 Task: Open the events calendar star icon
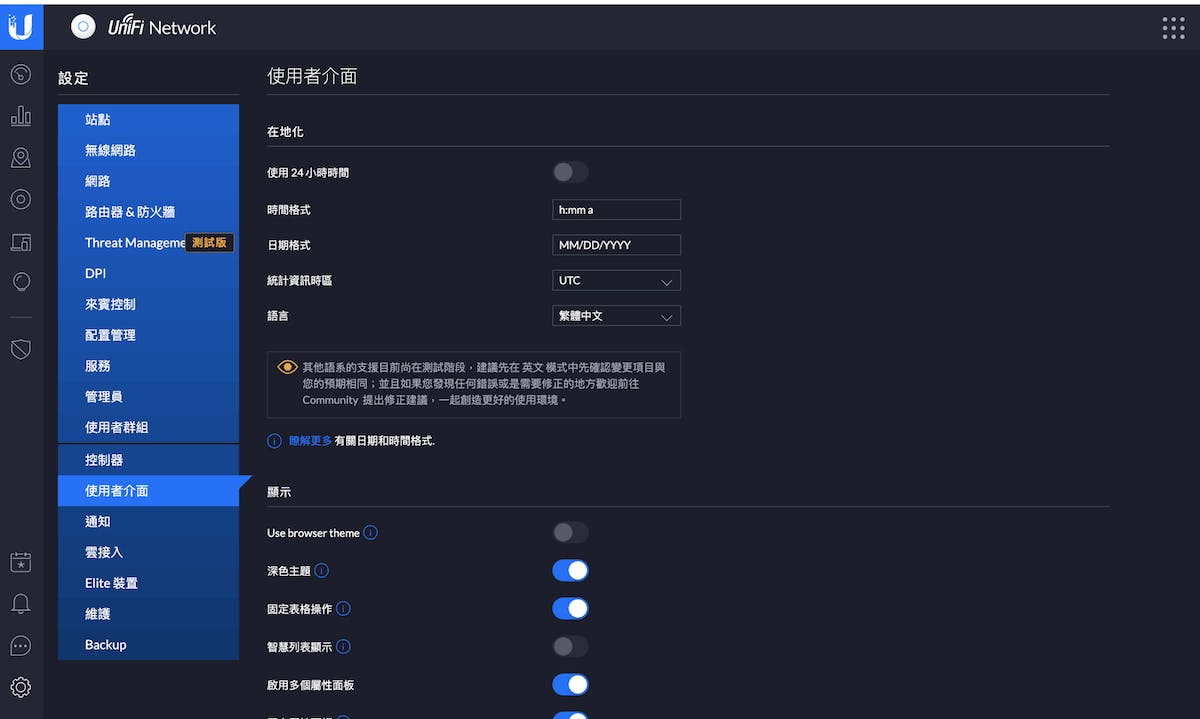20,562
